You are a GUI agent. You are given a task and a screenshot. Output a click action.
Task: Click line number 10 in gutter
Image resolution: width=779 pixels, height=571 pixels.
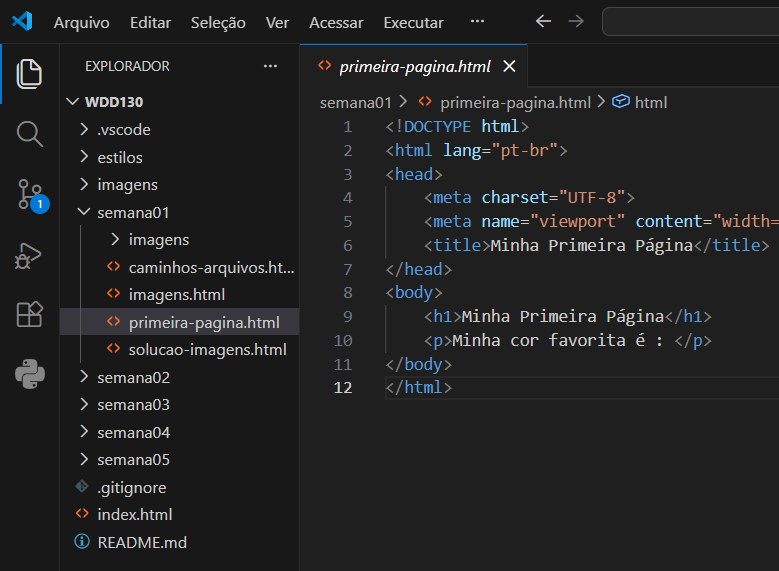[x=343, y=341]
